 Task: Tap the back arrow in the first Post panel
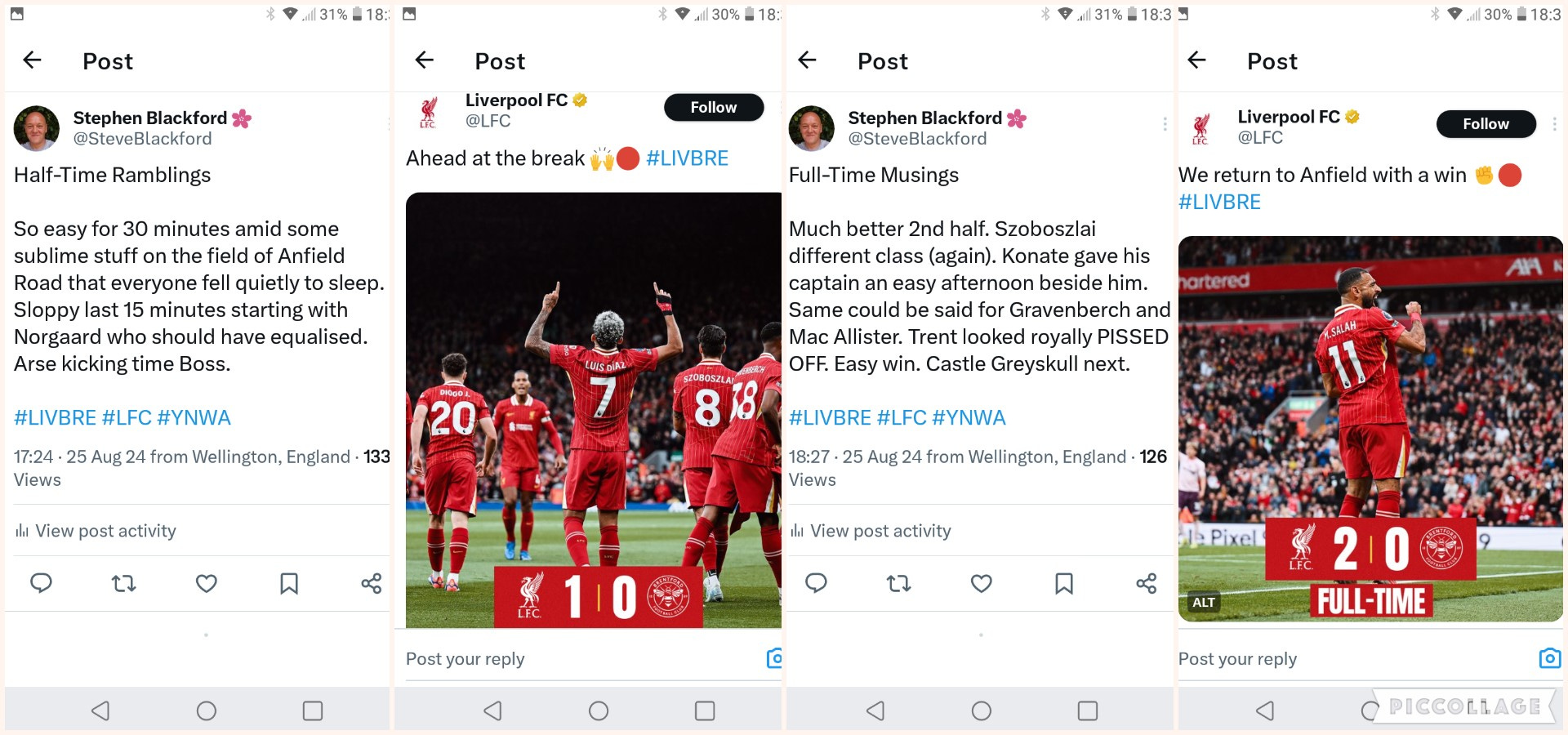pyautogui.click(x=32, y=60)
